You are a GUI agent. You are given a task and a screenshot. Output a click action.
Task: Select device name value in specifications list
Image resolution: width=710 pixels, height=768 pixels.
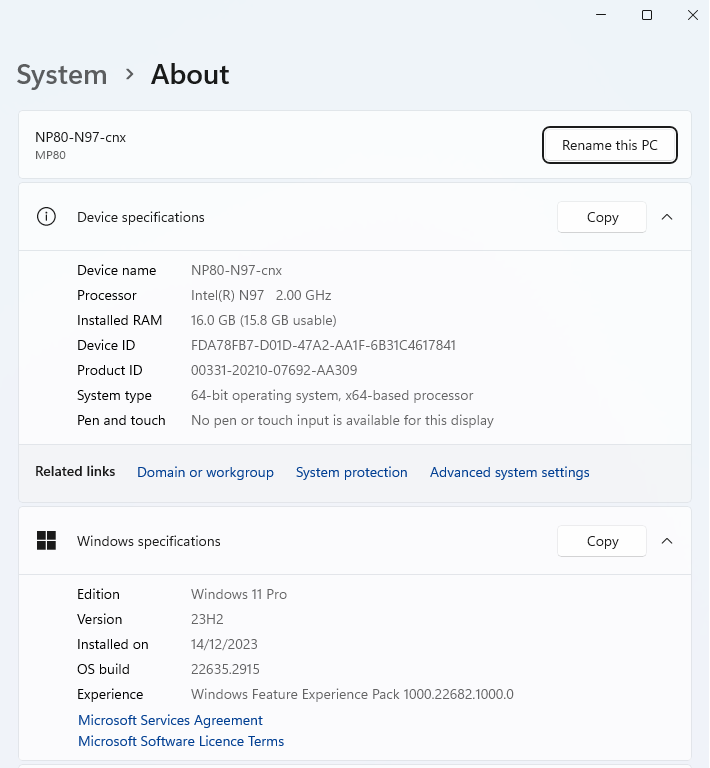[237, 270]
